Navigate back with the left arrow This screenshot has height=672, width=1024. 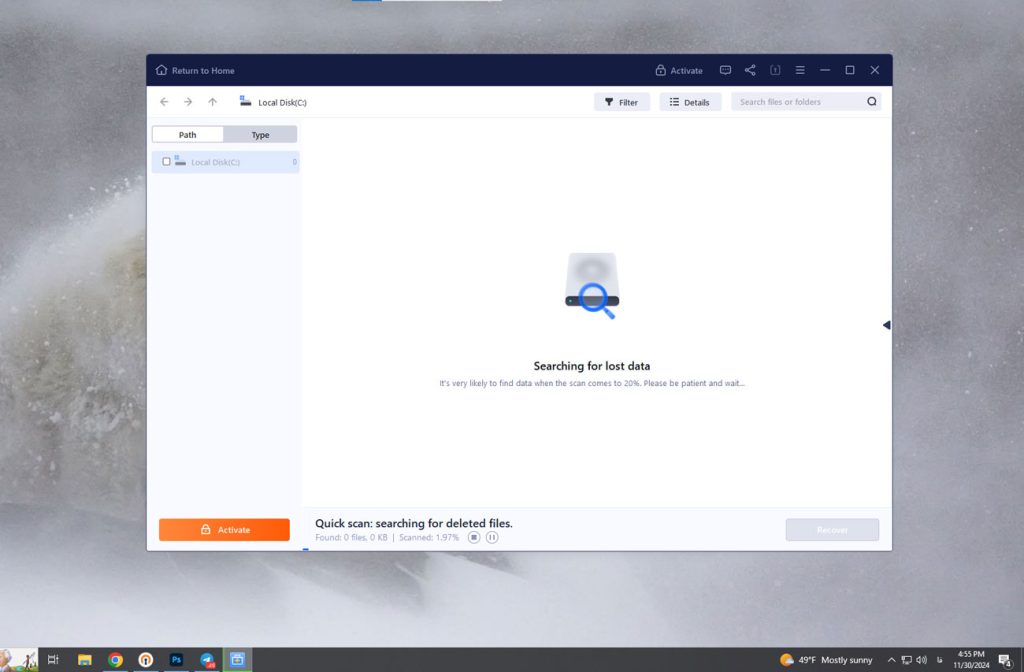(x=164, y=102)
